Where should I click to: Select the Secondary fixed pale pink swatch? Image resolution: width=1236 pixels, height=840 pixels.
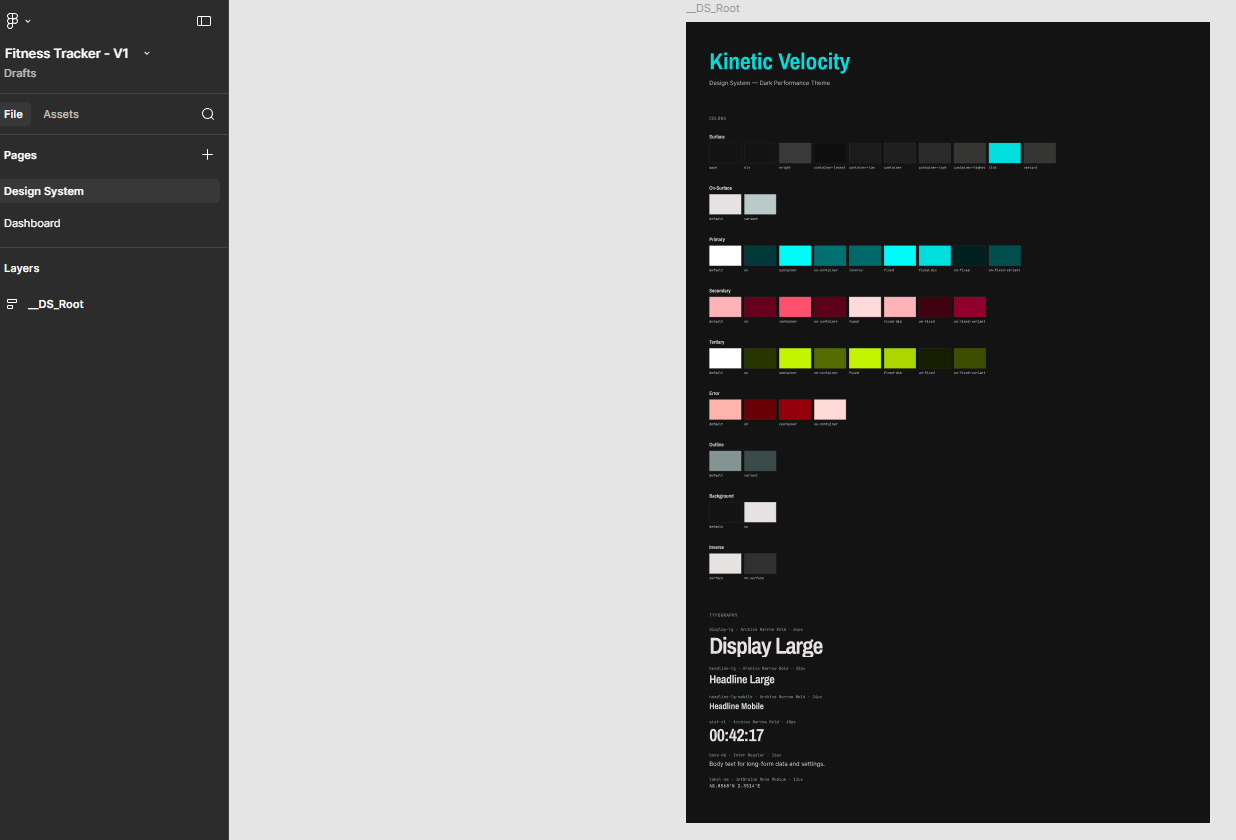pos(865,306)
